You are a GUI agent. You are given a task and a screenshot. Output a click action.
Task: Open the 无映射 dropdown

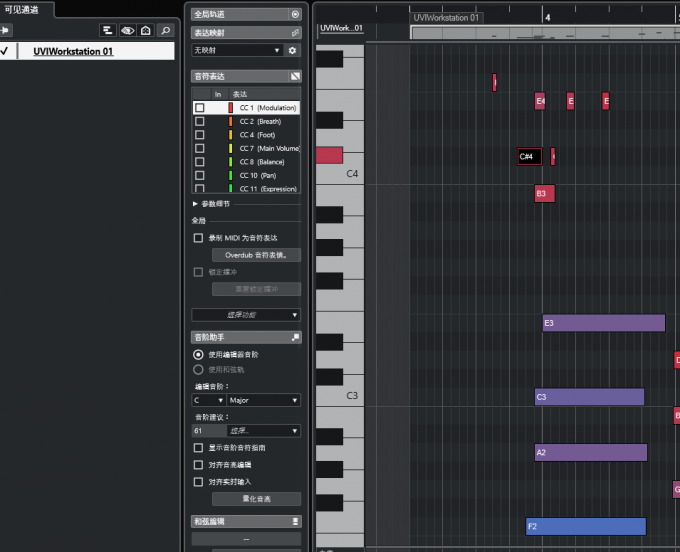pyautogui.click(x=237, y=50)
